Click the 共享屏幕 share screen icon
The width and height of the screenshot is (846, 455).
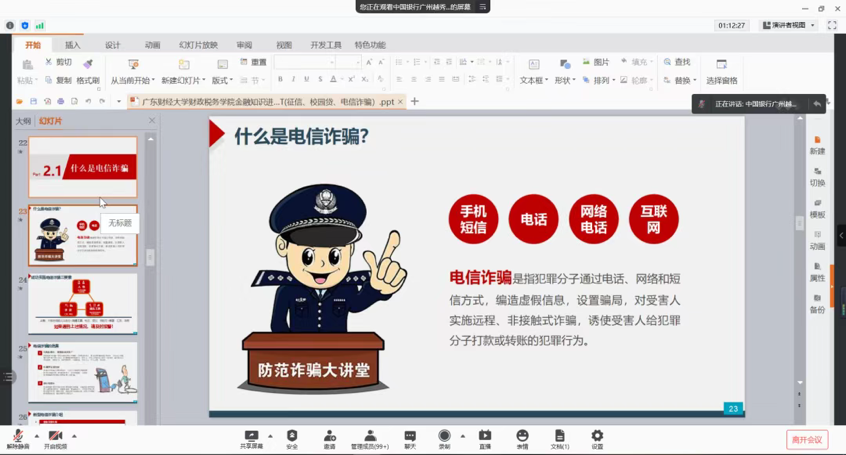[251, 437]
